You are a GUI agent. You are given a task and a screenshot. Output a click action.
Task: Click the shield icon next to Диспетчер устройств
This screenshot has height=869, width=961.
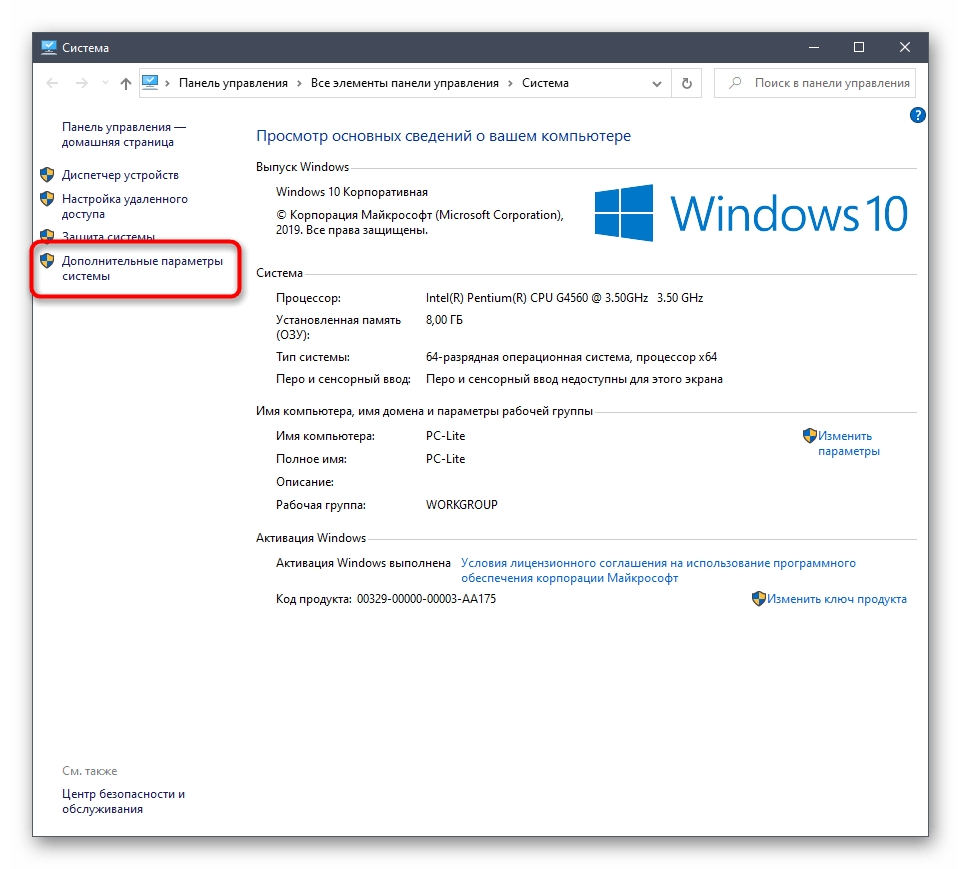(x=47, y=174)
